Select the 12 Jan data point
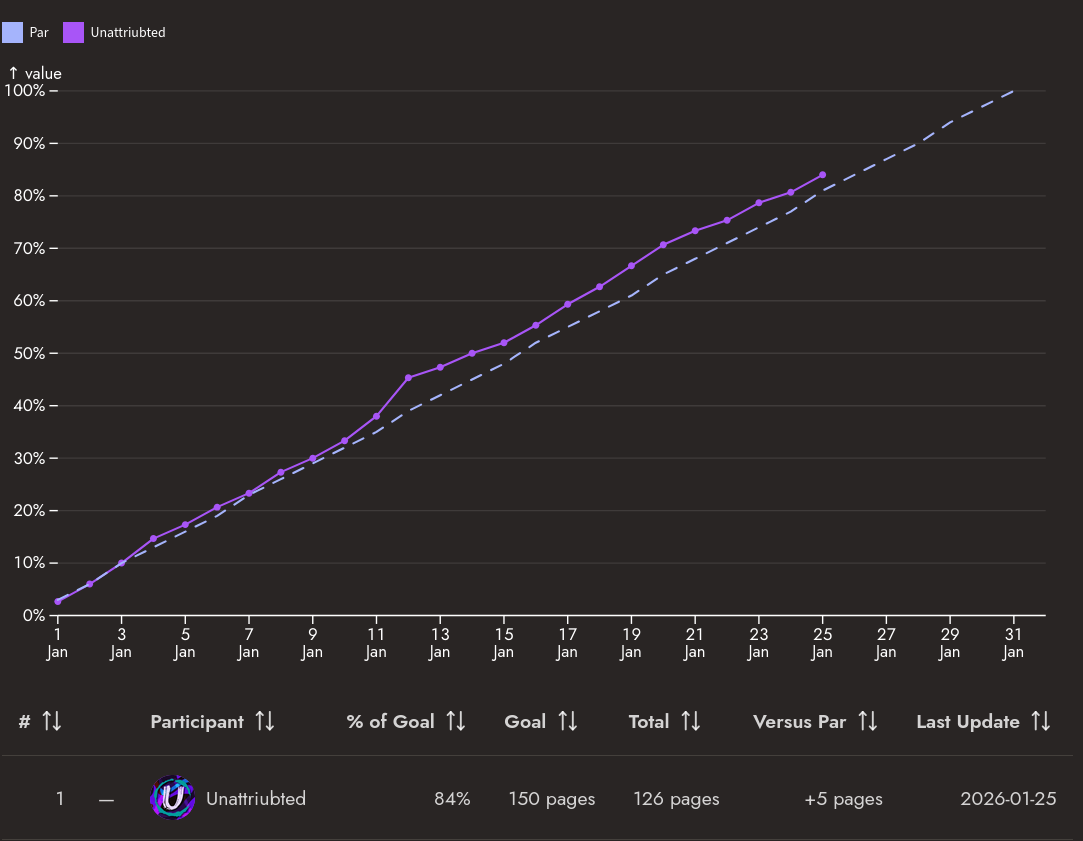Image resolution: width=1083 pixels, height=841 pixels. pyautogui.click(x=408, y=378)
